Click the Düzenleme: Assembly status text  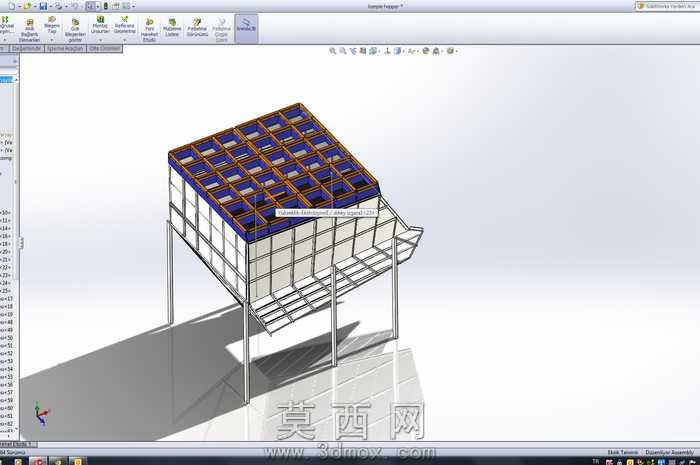pyautogui.click(x=669, y=453)
